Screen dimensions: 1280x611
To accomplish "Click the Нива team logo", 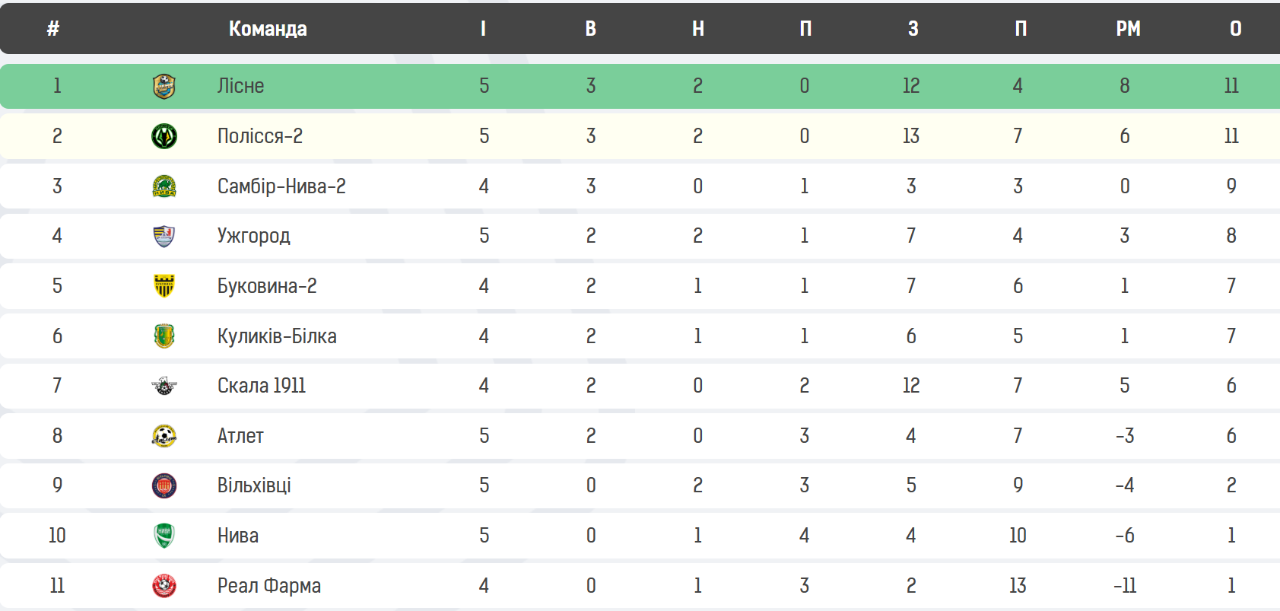I will [164, 536].
